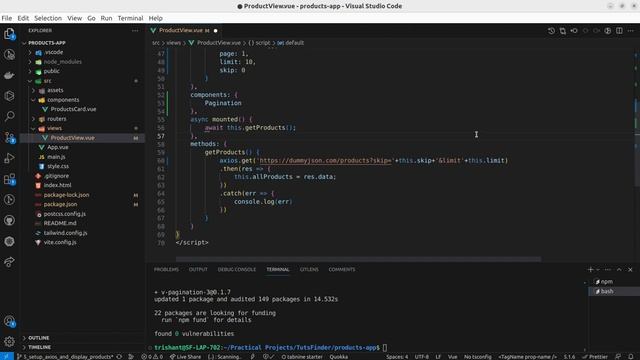640x360 pixels.
Task: Open Source Control view in activity bar
Action: point(9,137)
